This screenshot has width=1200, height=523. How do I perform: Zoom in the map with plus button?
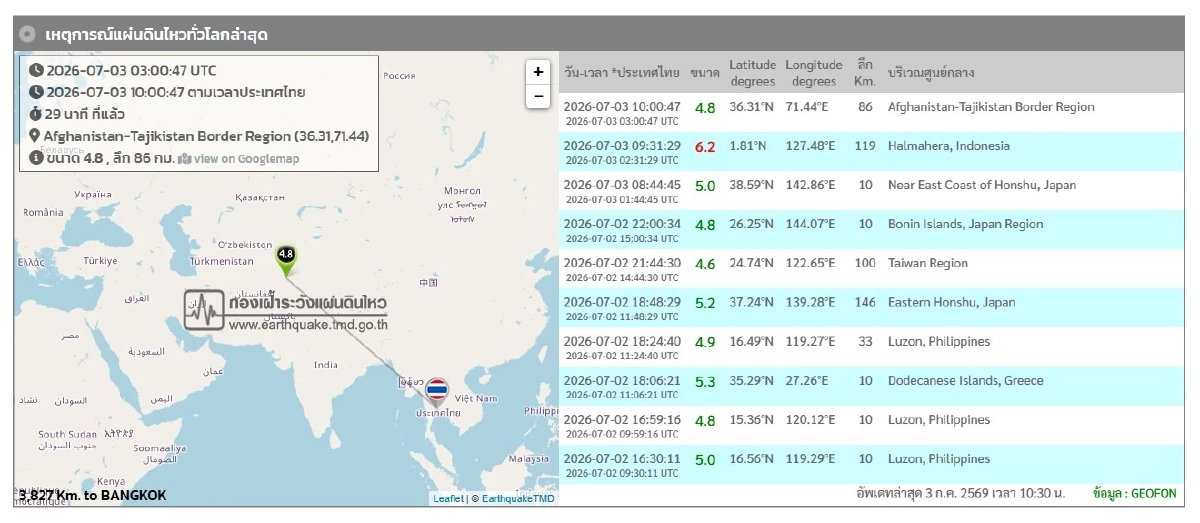click(538, 72)
